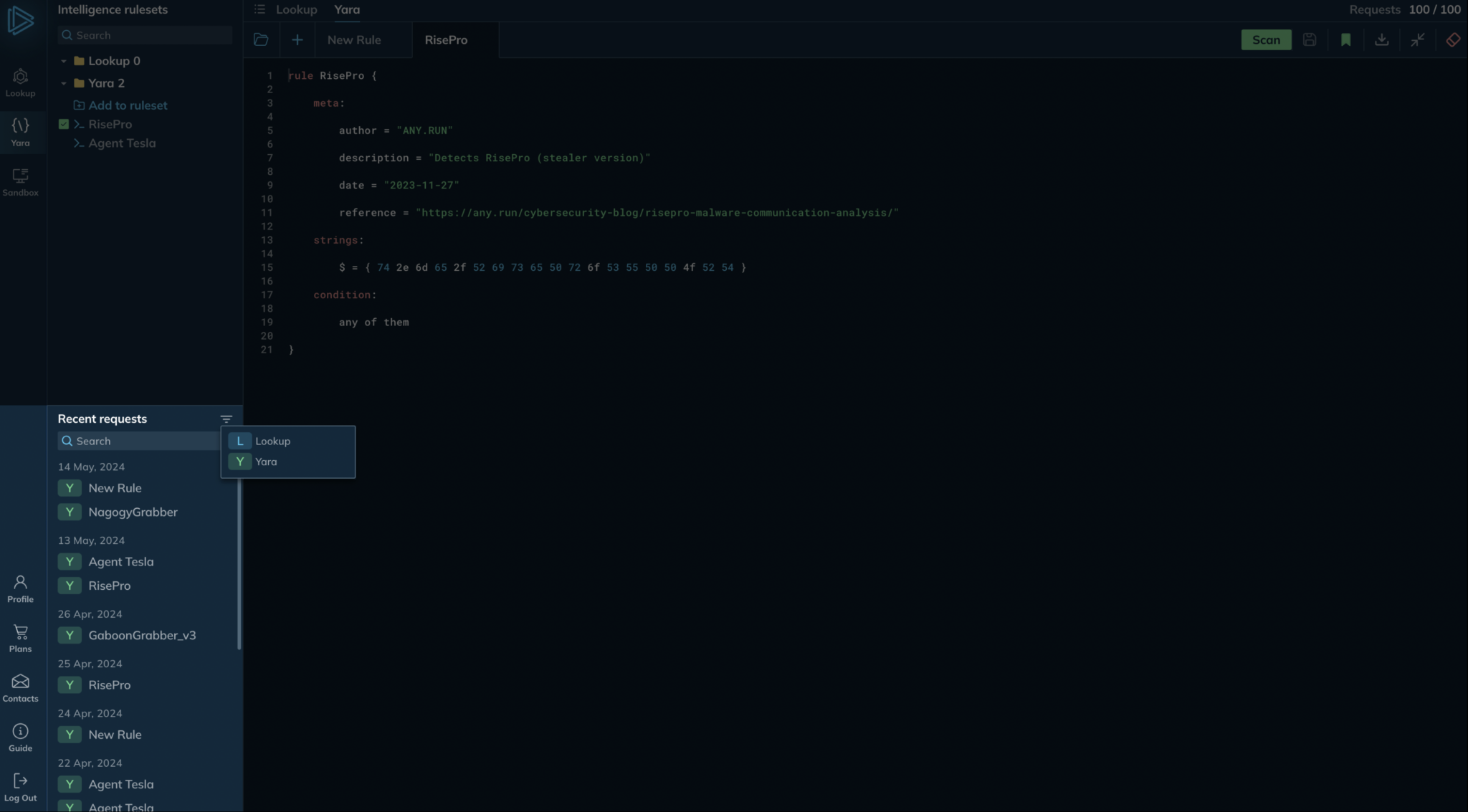Click the Scan button

(x=1266, y=39)
